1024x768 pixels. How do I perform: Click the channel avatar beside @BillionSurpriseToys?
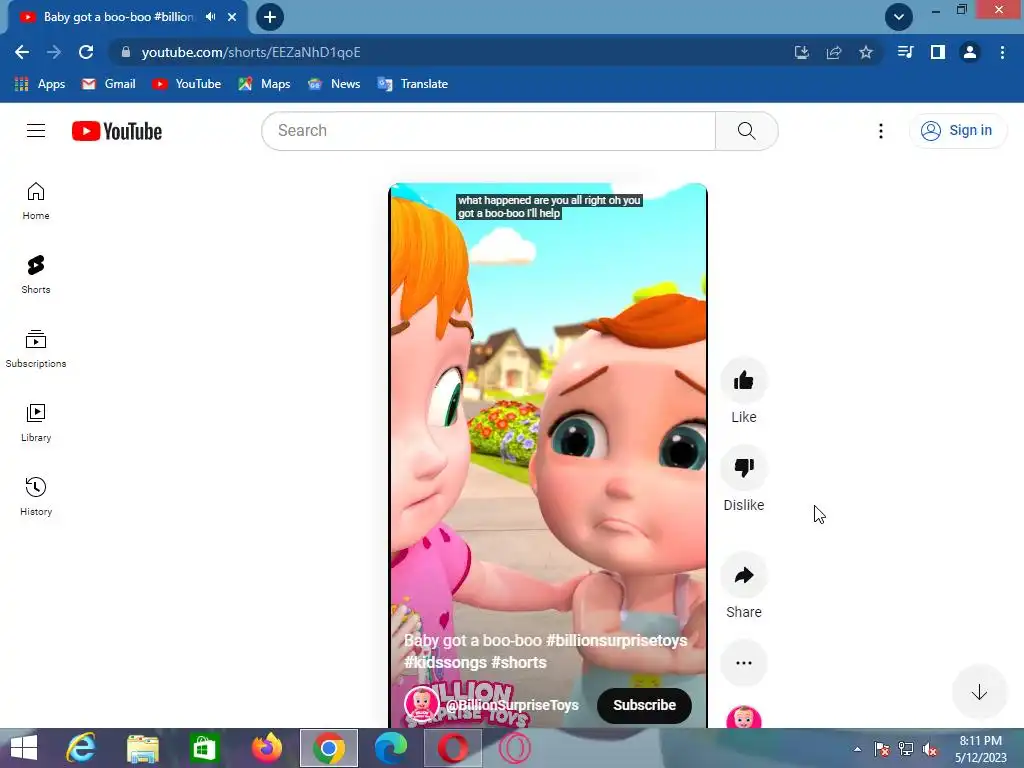[x=421, y=705]
